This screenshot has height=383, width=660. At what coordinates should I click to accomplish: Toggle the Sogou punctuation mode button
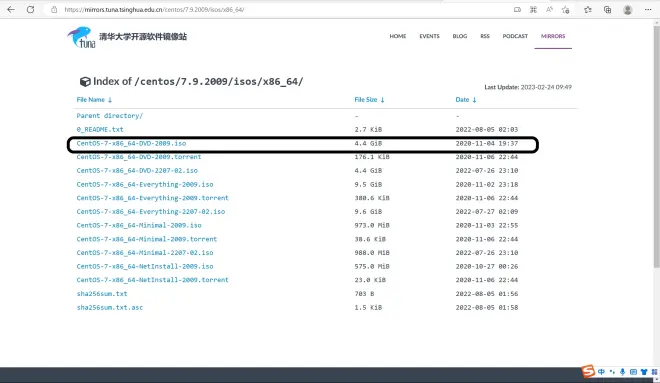tap(612, 372)
